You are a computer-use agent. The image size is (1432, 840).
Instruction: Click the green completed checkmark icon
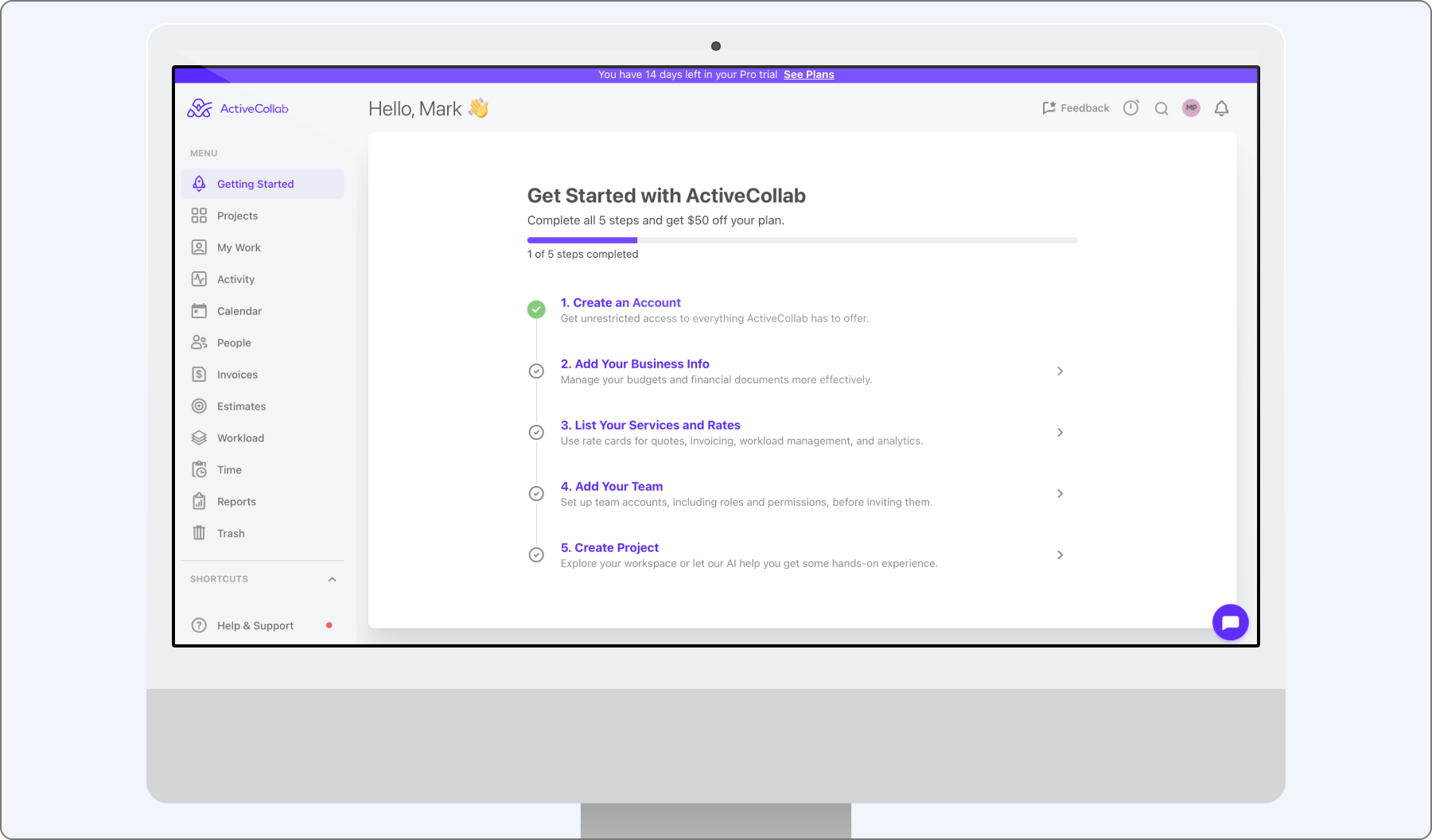tap(536, 309)
